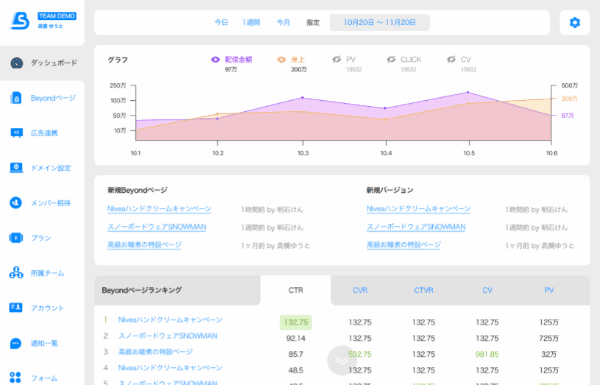Click the メンバー招待 add-person icon
This screenshot has height=385, width=600.
pos(16,202)
